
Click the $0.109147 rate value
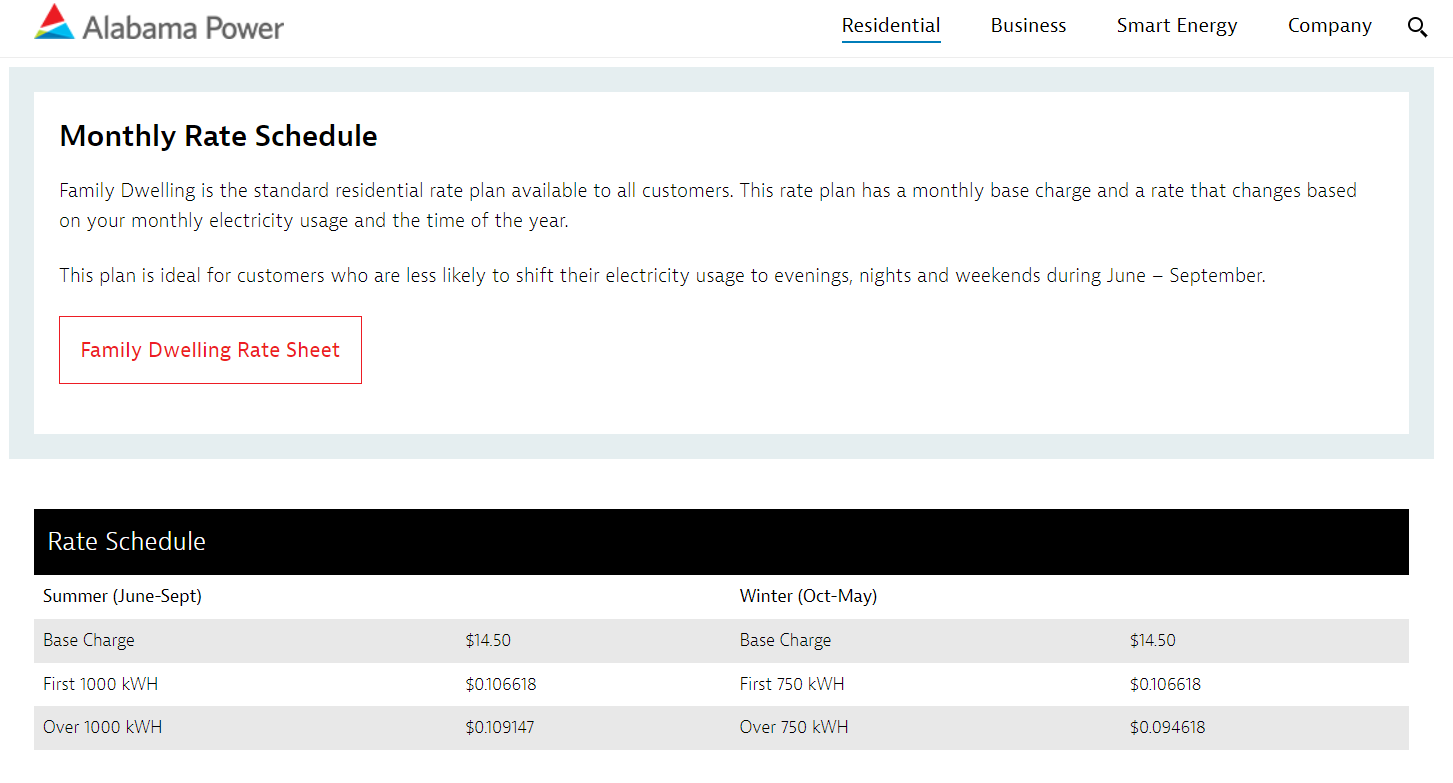tap(500, 727)
